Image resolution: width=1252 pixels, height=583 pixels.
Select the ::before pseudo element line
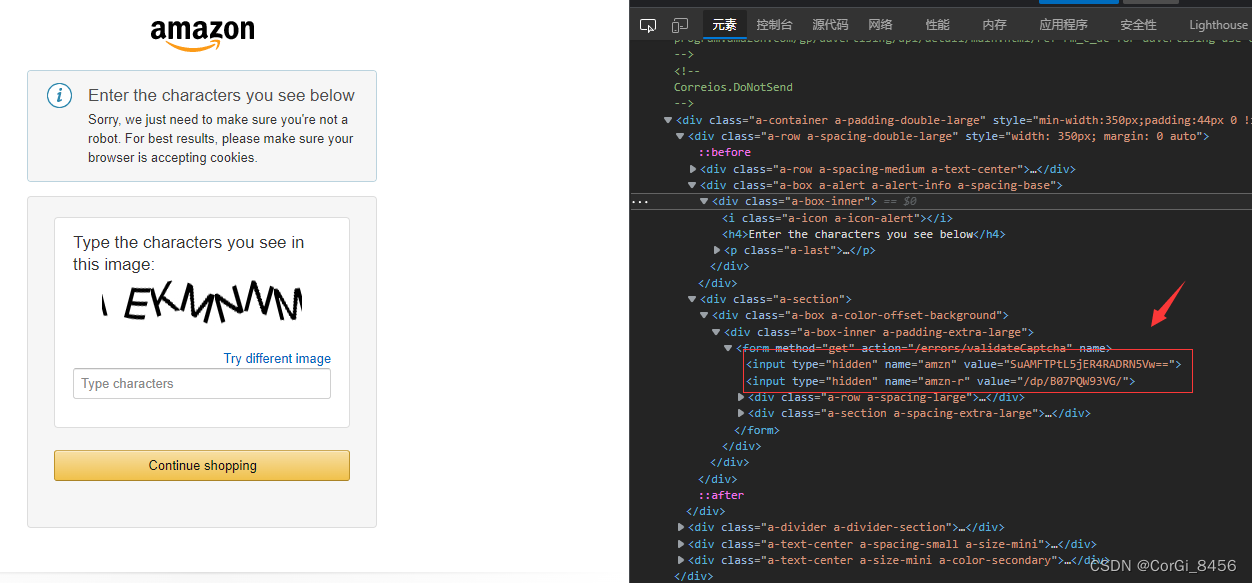(724, 152)
